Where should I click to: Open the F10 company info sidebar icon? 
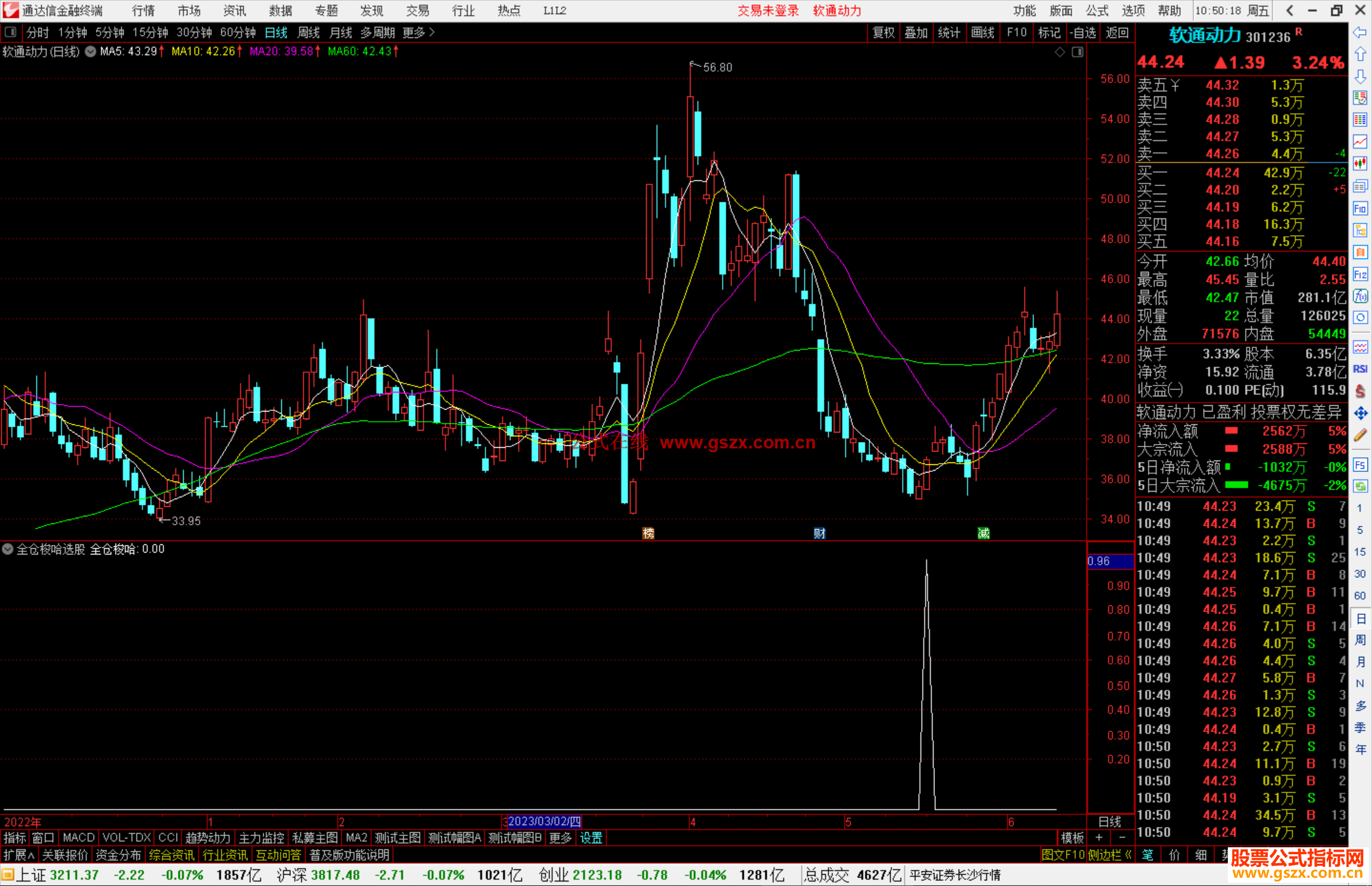(1360, 208)
